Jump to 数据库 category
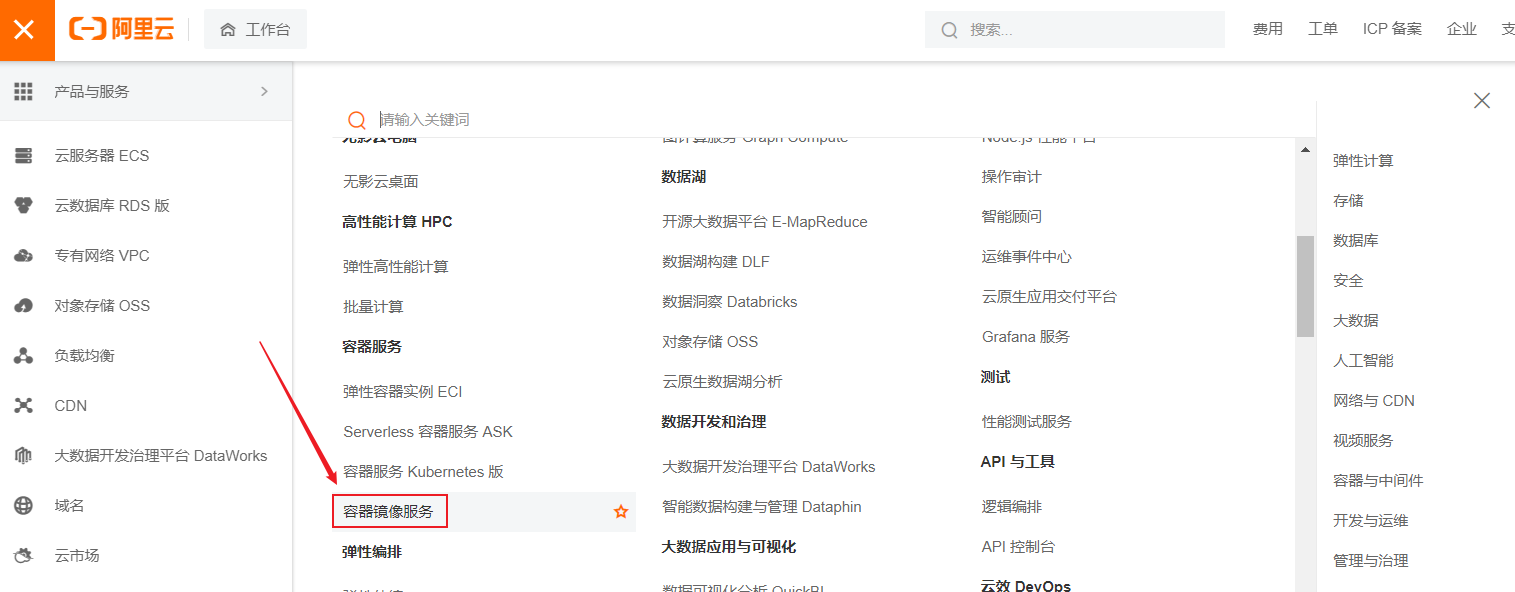 point(1356,241)
